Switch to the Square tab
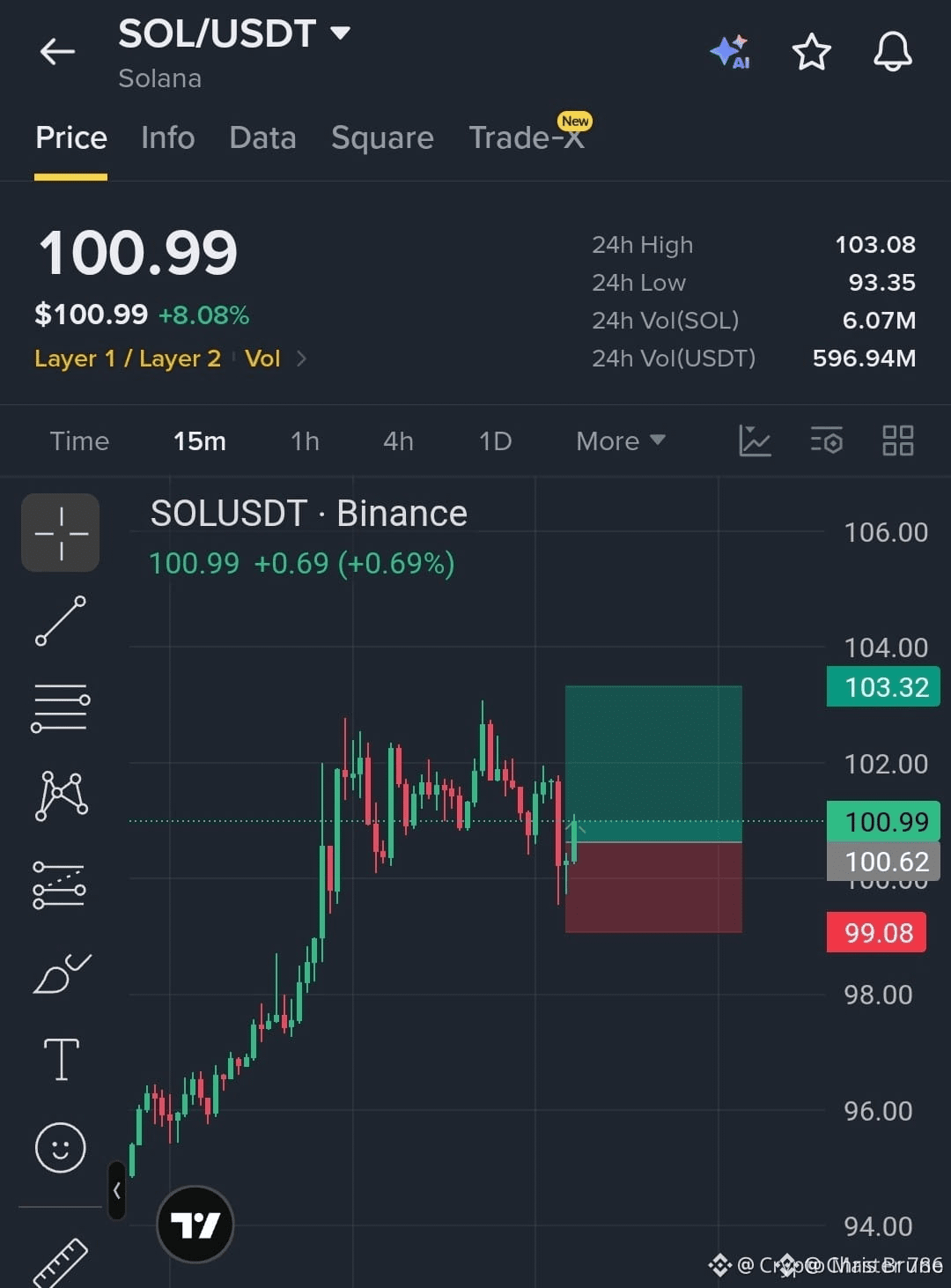Screen dimensions: 951x1288 (x=382, y=138)
